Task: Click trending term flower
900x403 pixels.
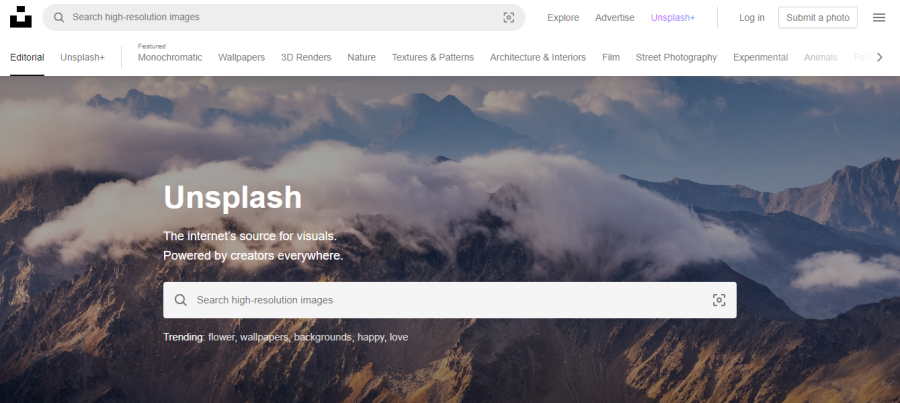Action: (221, 337)
